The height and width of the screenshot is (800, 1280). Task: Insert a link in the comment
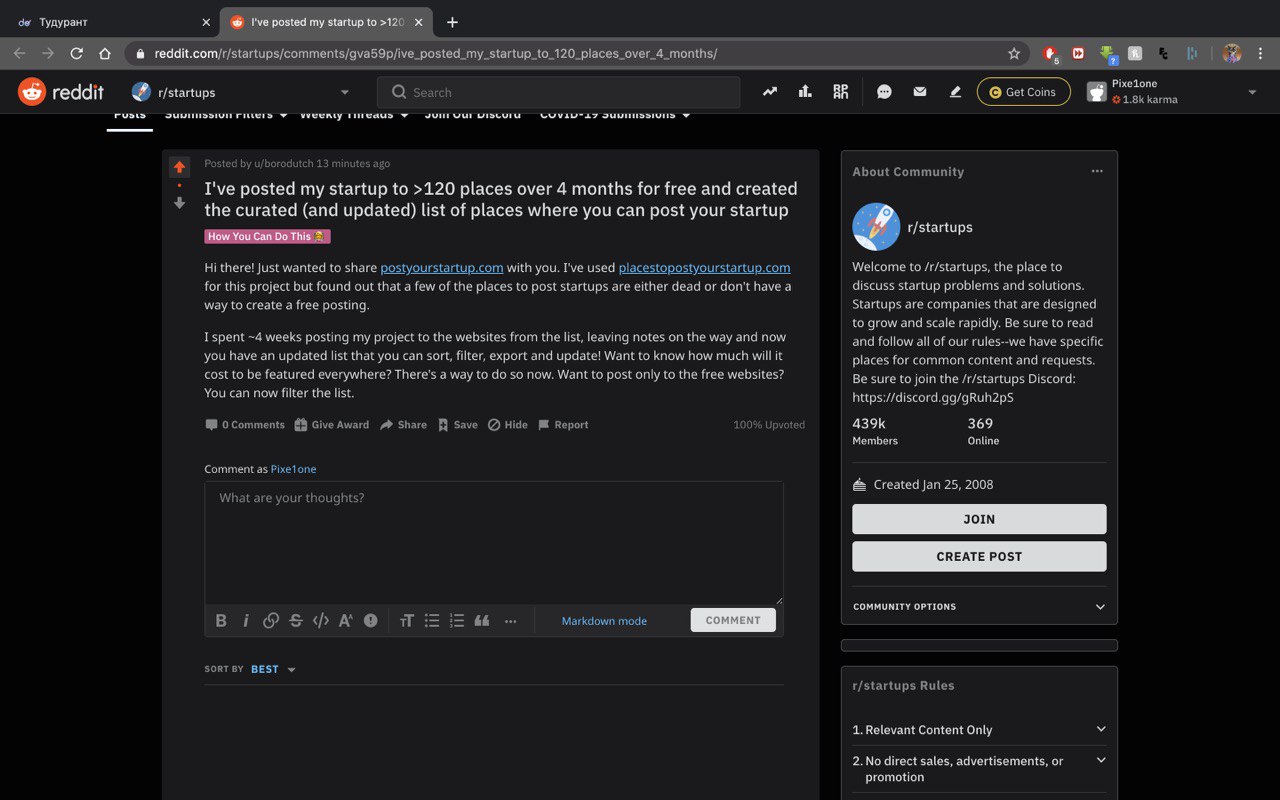(271, 620)
